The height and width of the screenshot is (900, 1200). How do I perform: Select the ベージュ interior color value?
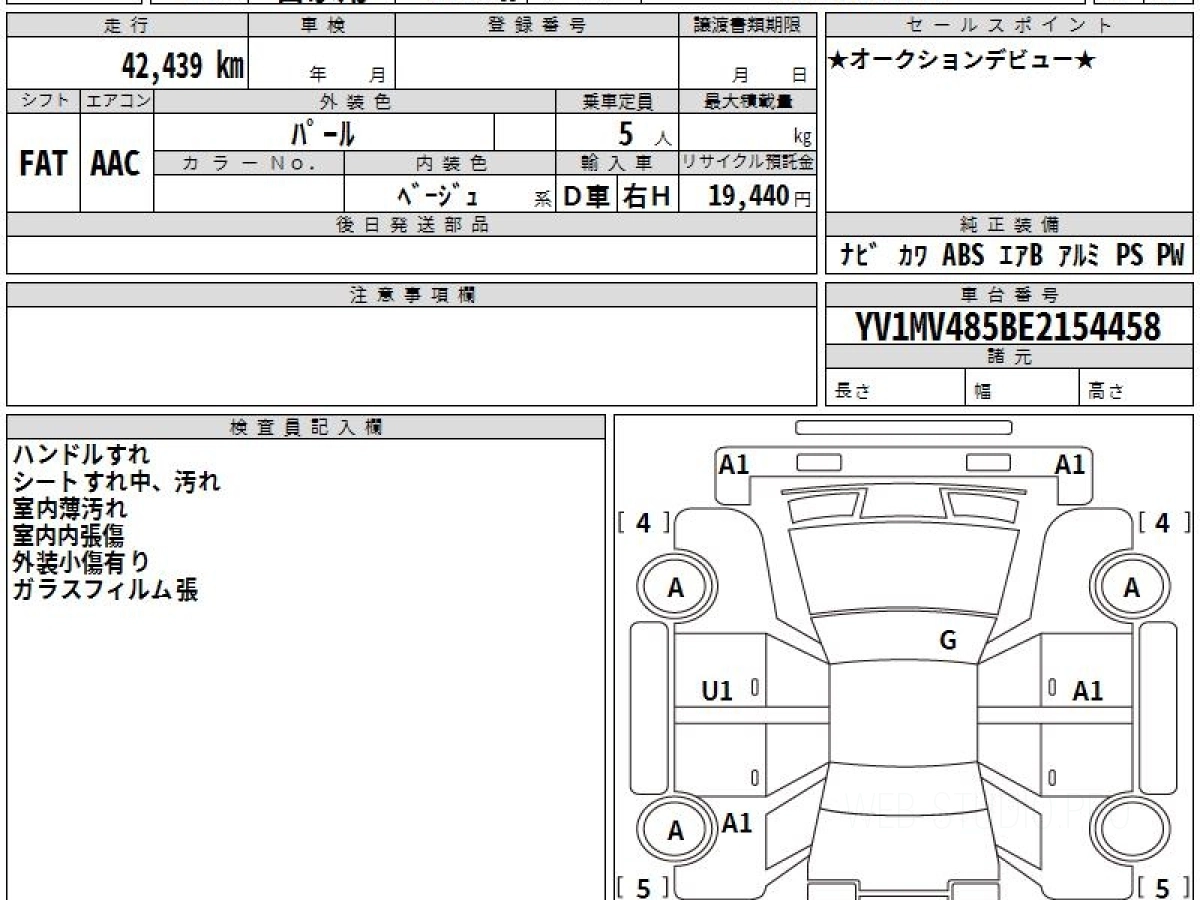tap(438, 194)
